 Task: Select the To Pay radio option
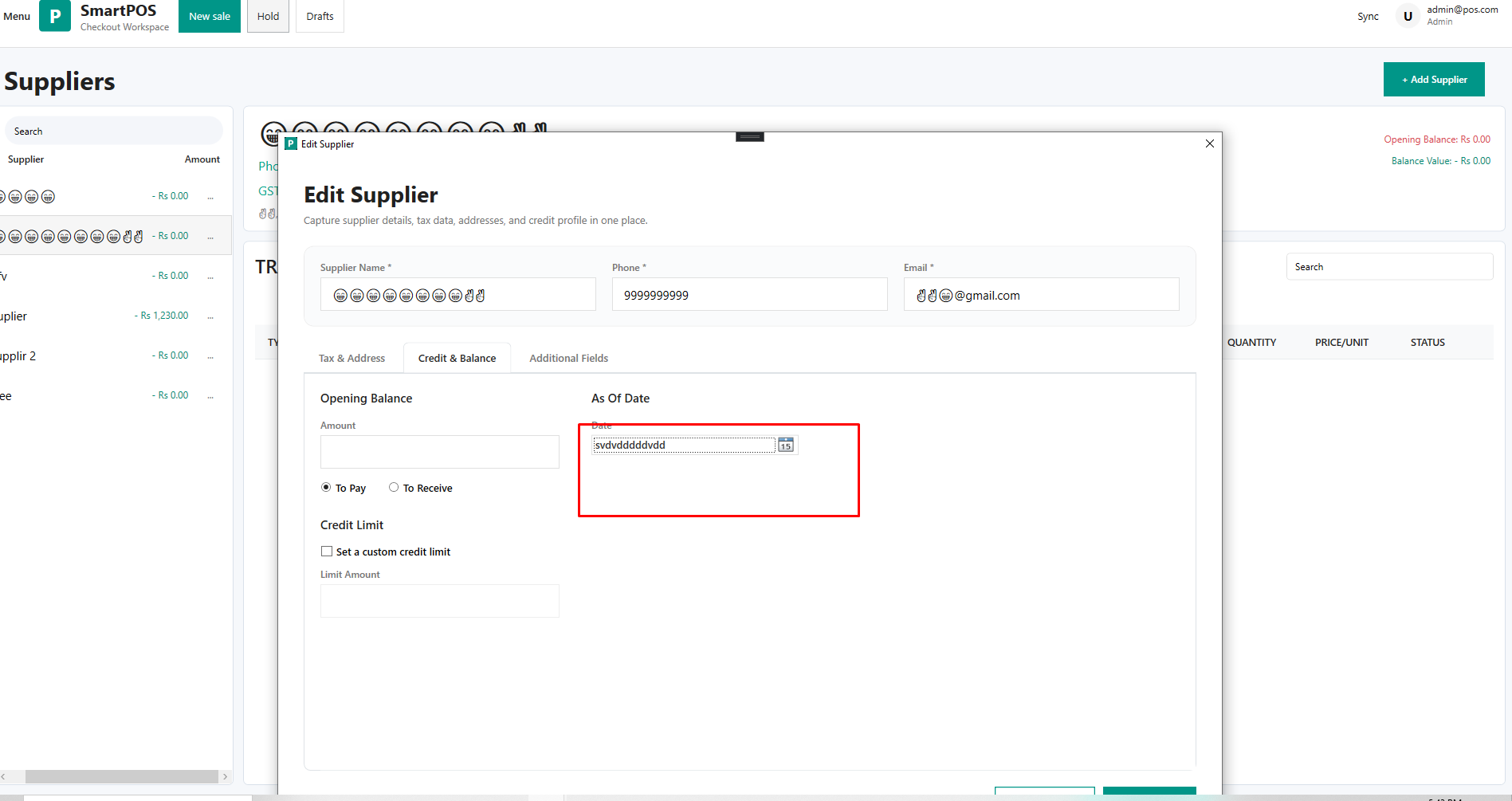(x=326, y=488)
